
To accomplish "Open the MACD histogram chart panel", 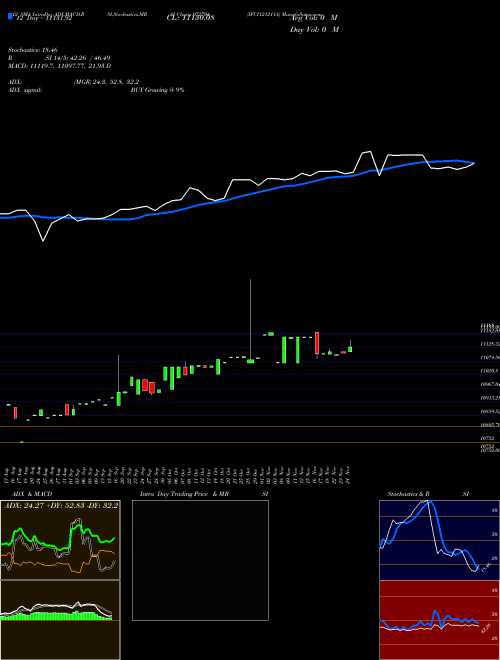I will tap(60, 620).
